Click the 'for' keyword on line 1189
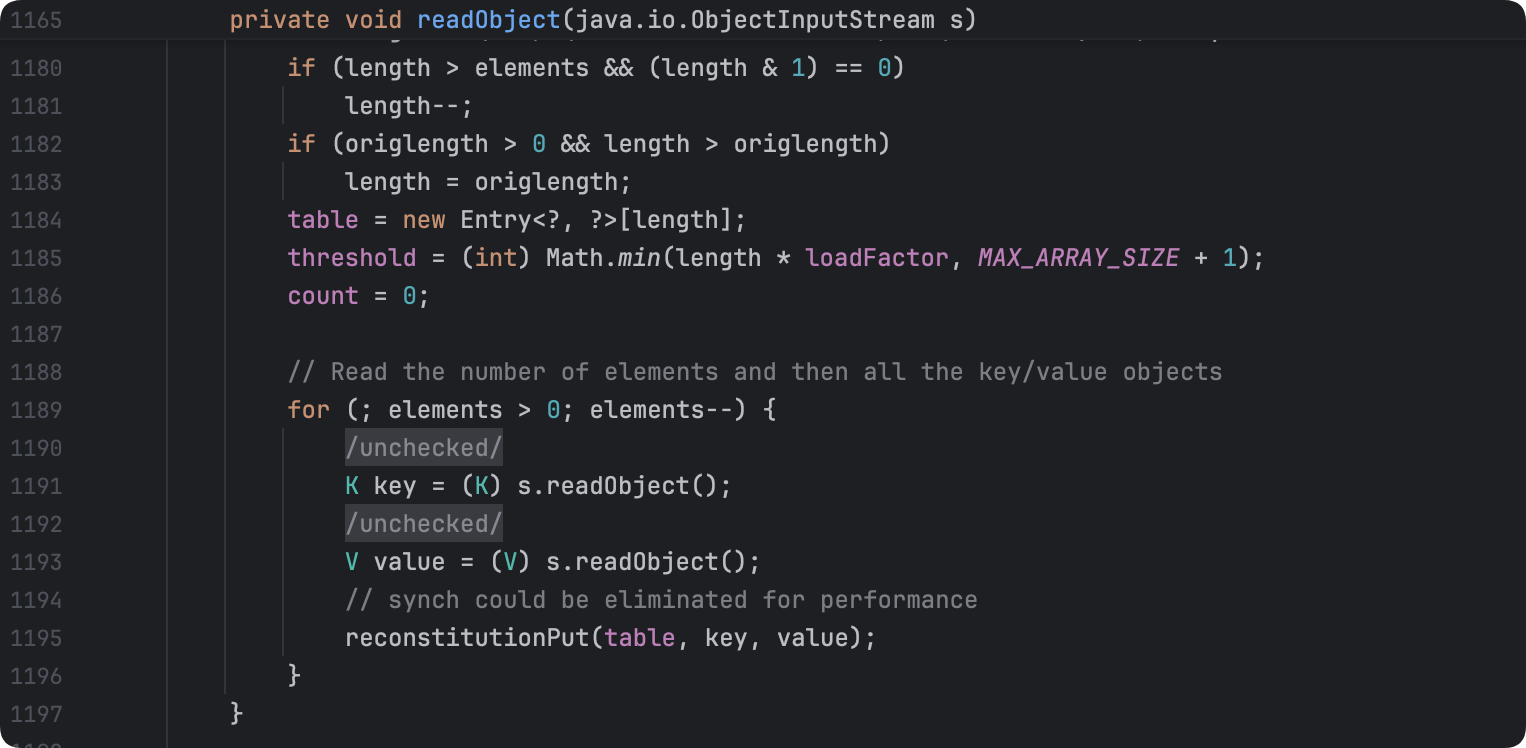Image resolution: width=1526 pixels, height=748 pixels. tap(308, 410)
